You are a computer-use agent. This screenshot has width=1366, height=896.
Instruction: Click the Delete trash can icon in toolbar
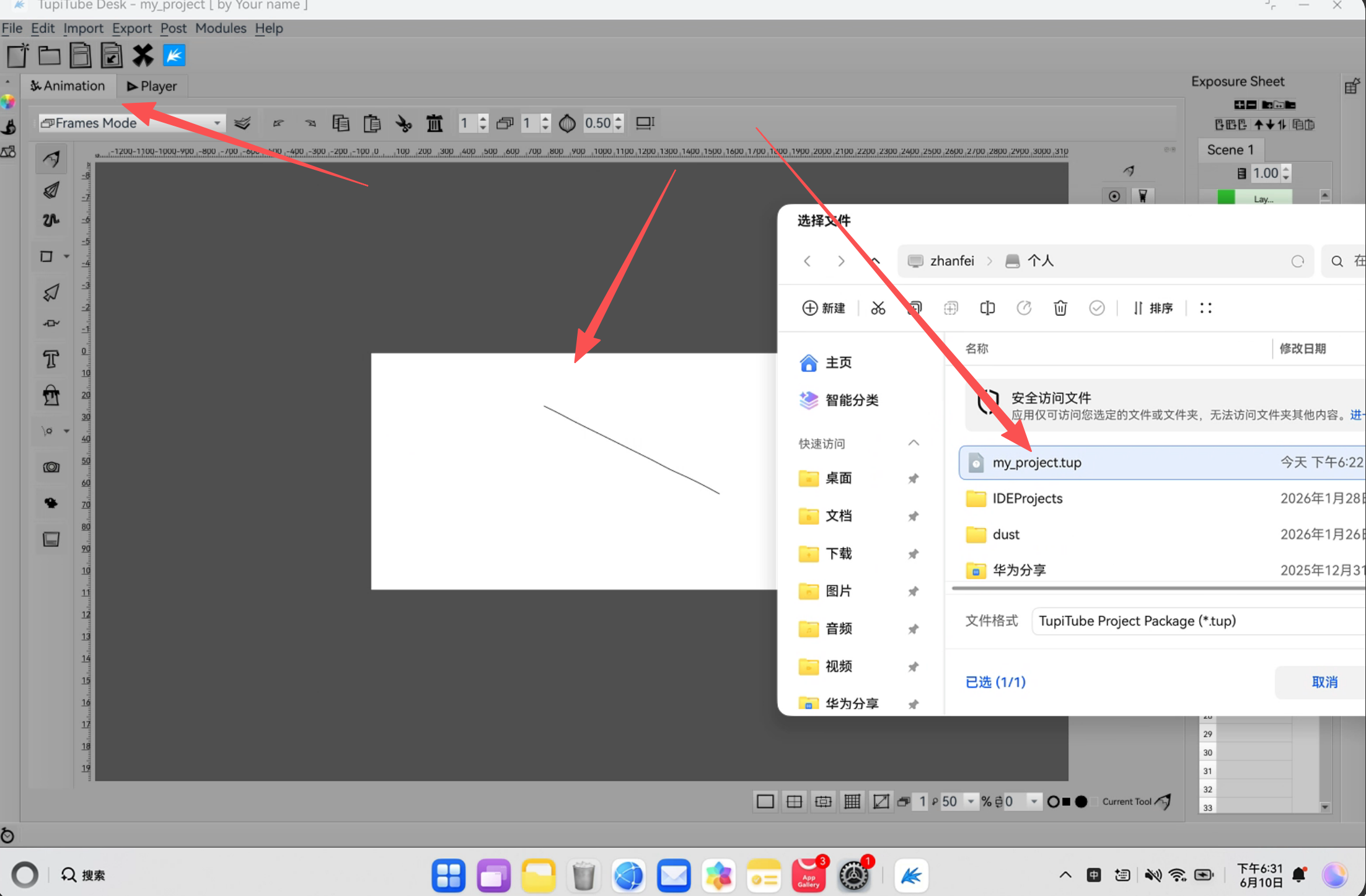[434, 123]
